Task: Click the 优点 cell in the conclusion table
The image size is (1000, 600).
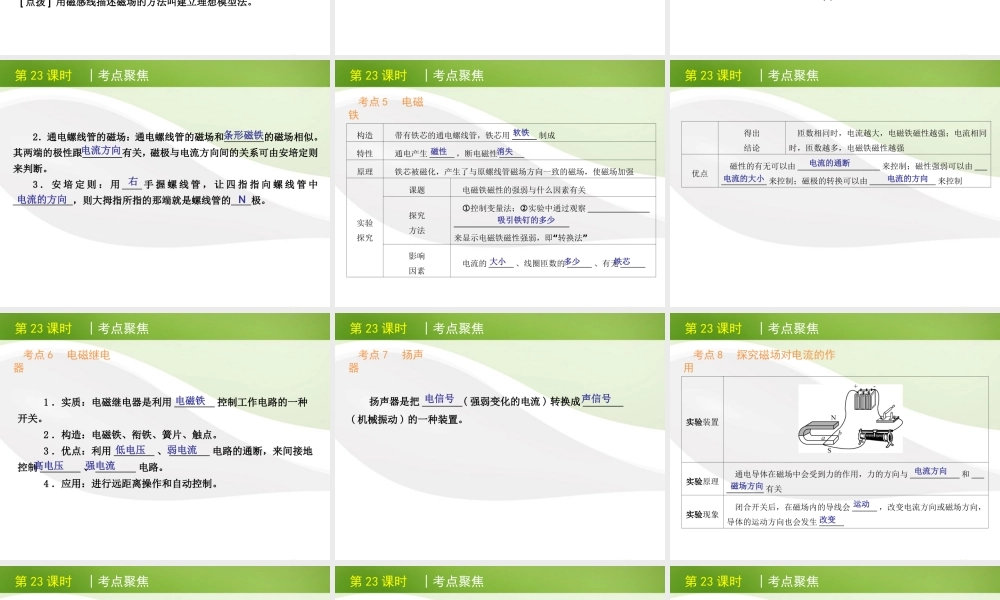Action: pos(700,173)
